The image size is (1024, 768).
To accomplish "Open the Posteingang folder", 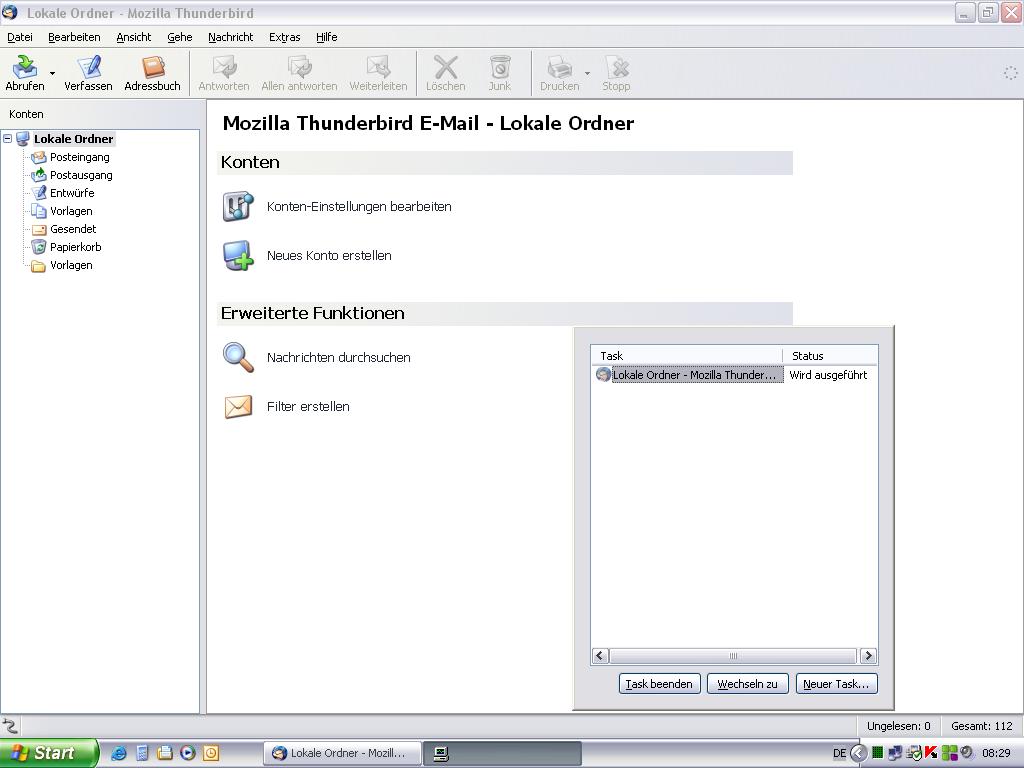I will coord(80,157).
